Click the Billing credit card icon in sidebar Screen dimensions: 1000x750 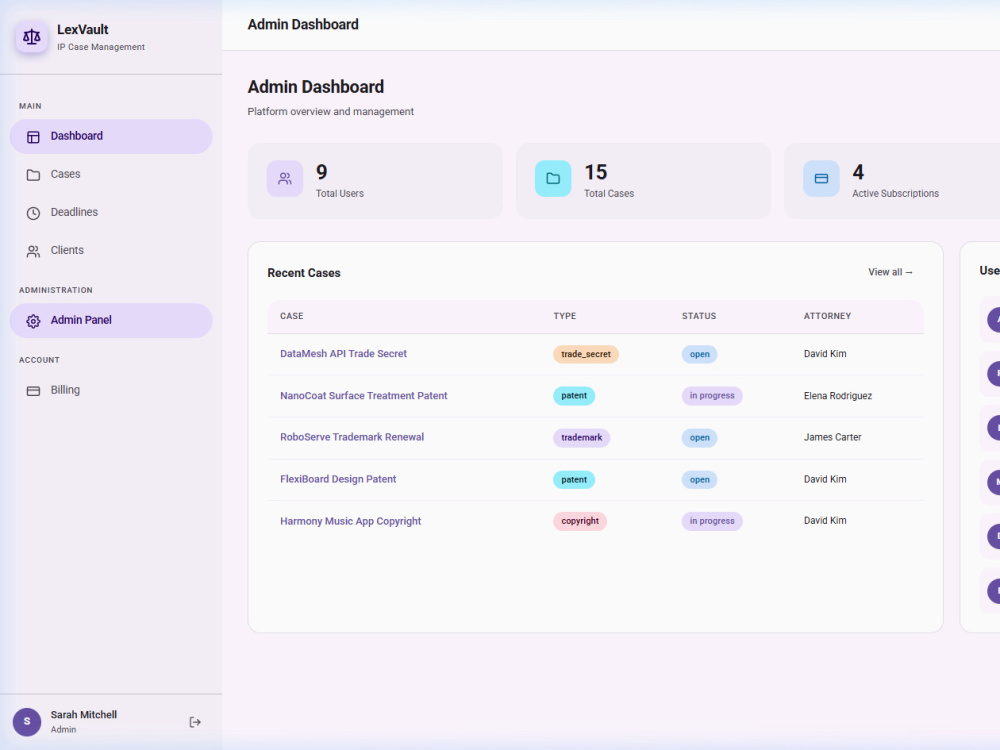tap(33, 391)
